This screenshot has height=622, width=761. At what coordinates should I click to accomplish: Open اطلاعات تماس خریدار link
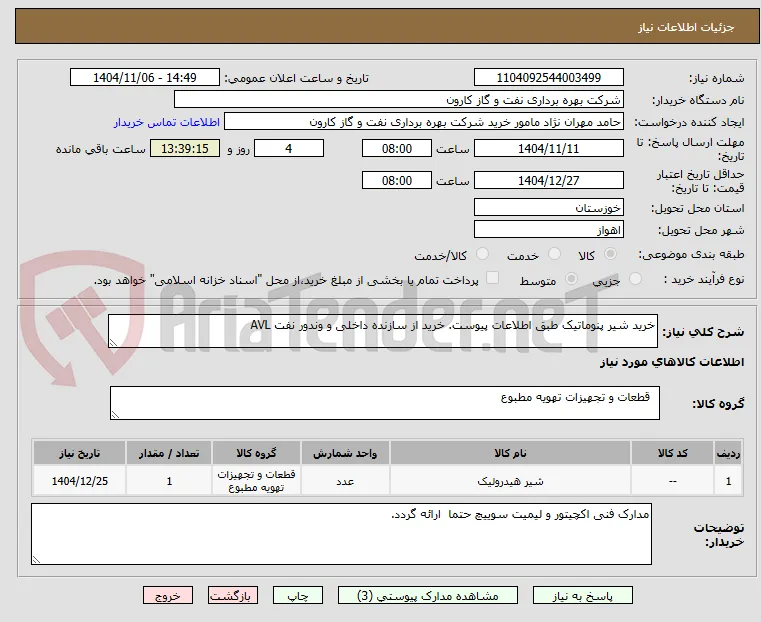point(167,122)
